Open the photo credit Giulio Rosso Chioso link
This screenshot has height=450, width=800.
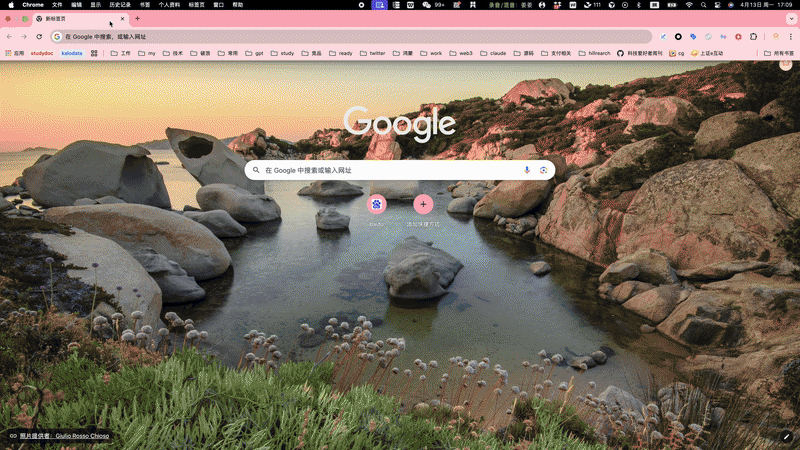[x=64, y=436]
